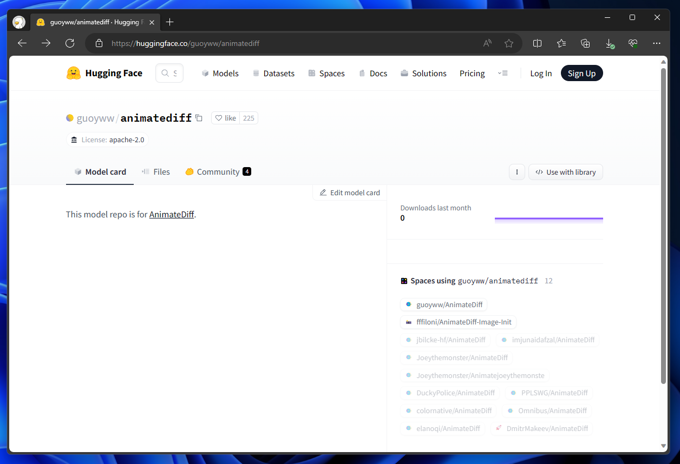Click Use with library button
This screenshot has height=464, width=680.
tap(565, 172)
